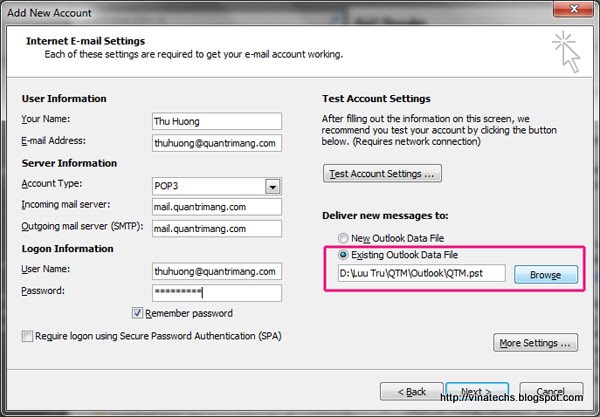Click the Password field

[x=217, y=293]
